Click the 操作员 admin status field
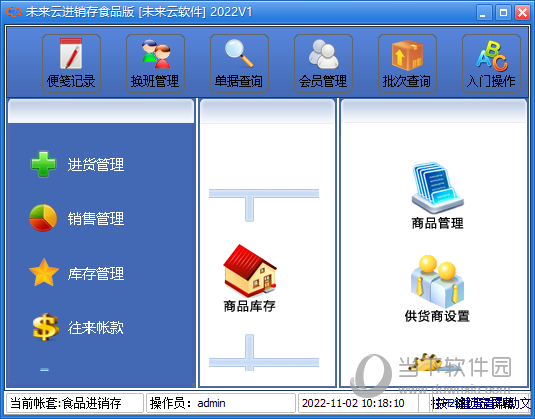This screenshot has width=535, height=419. click(221, 403)
